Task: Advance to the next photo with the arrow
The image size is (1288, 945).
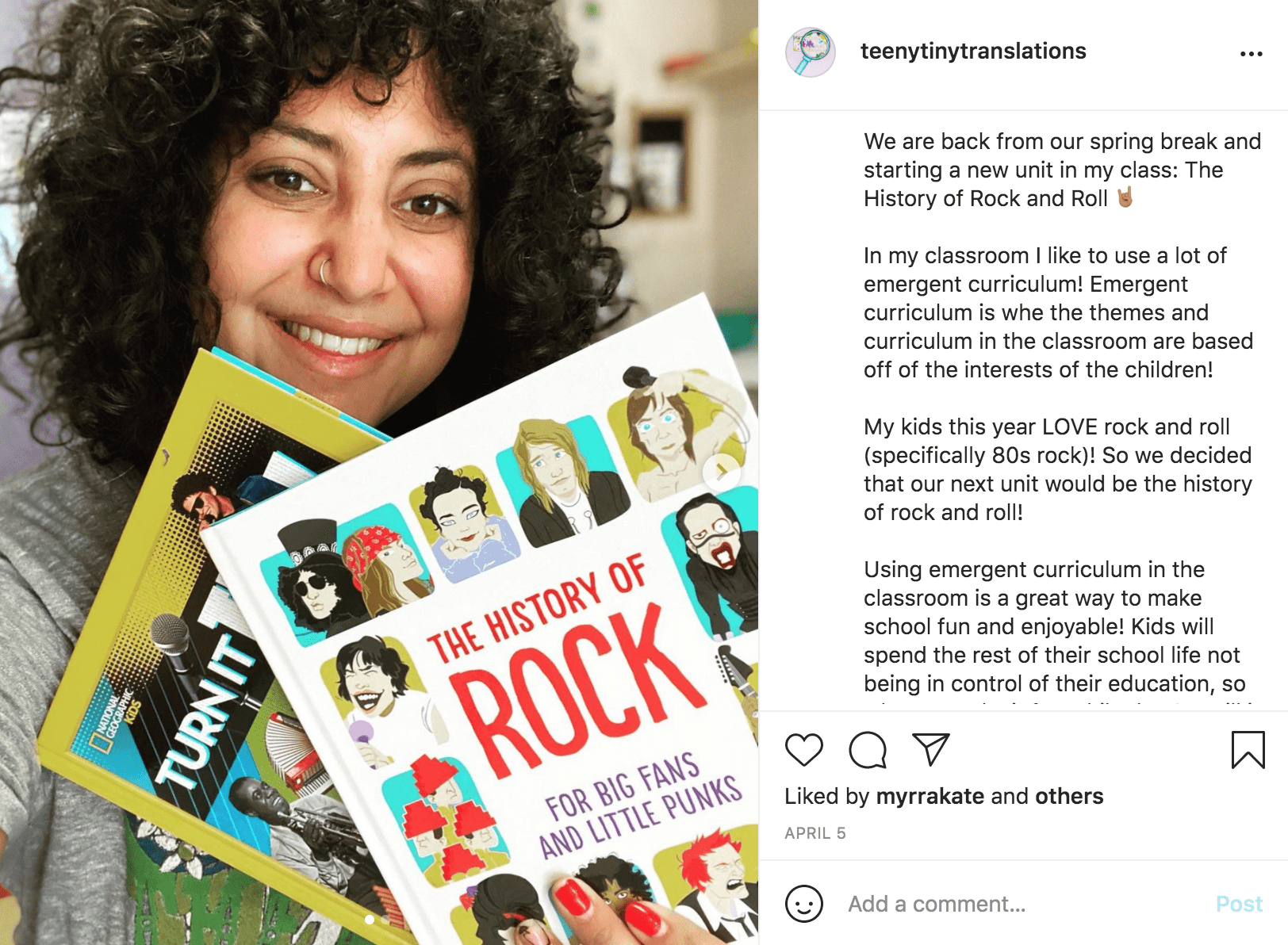Action: [722, 472]
